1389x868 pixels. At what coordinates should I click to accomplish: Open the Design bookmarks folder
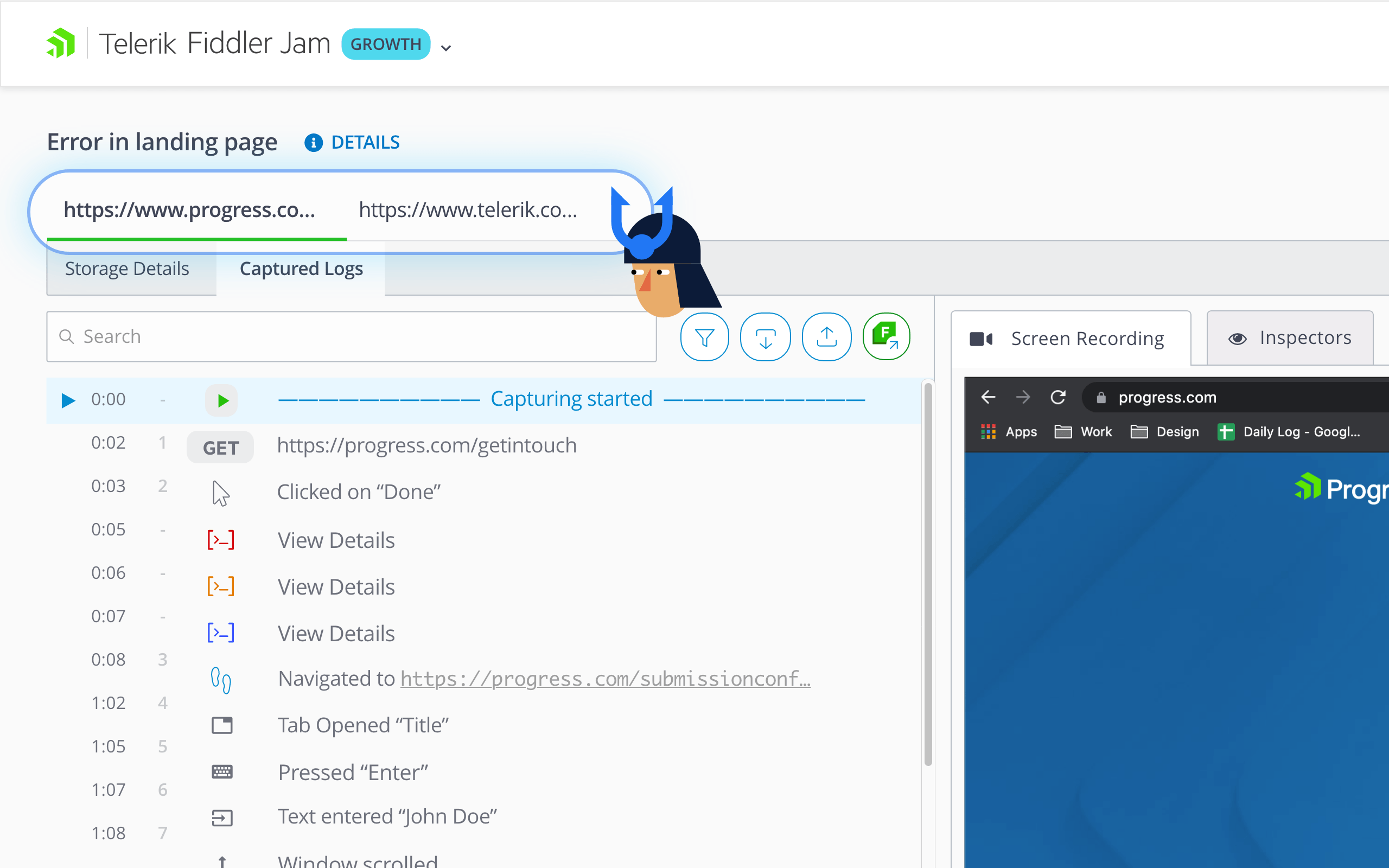click(1164, 432)
